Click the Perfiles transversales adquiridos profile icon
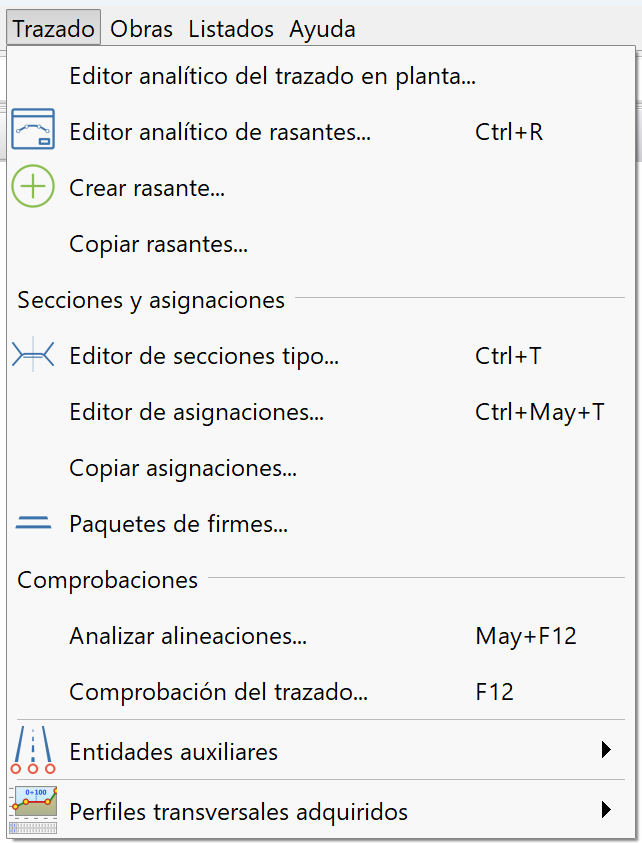The width and height of the screenshot is (642, 843). tap(31, 811)
